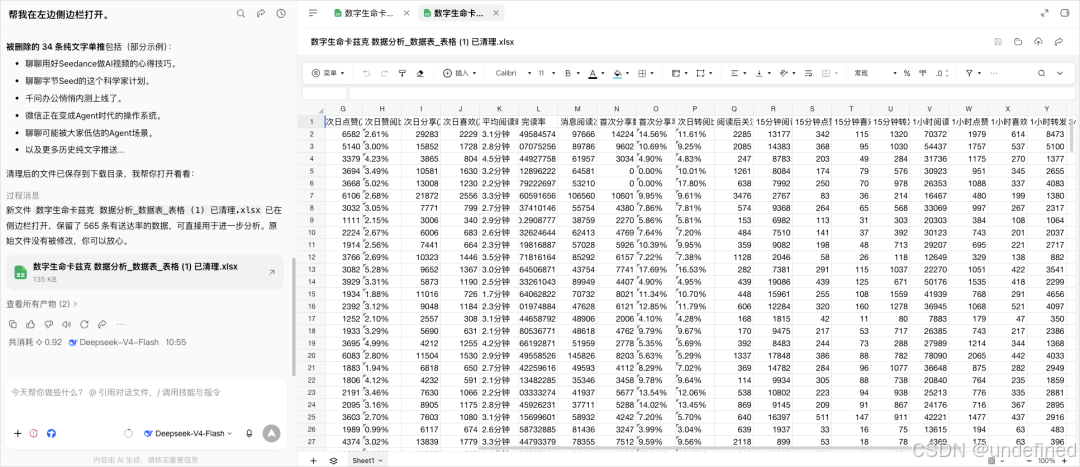Open the sheet list layers icon
Viewport: 1080px width, 467px height.
point(333,460)
